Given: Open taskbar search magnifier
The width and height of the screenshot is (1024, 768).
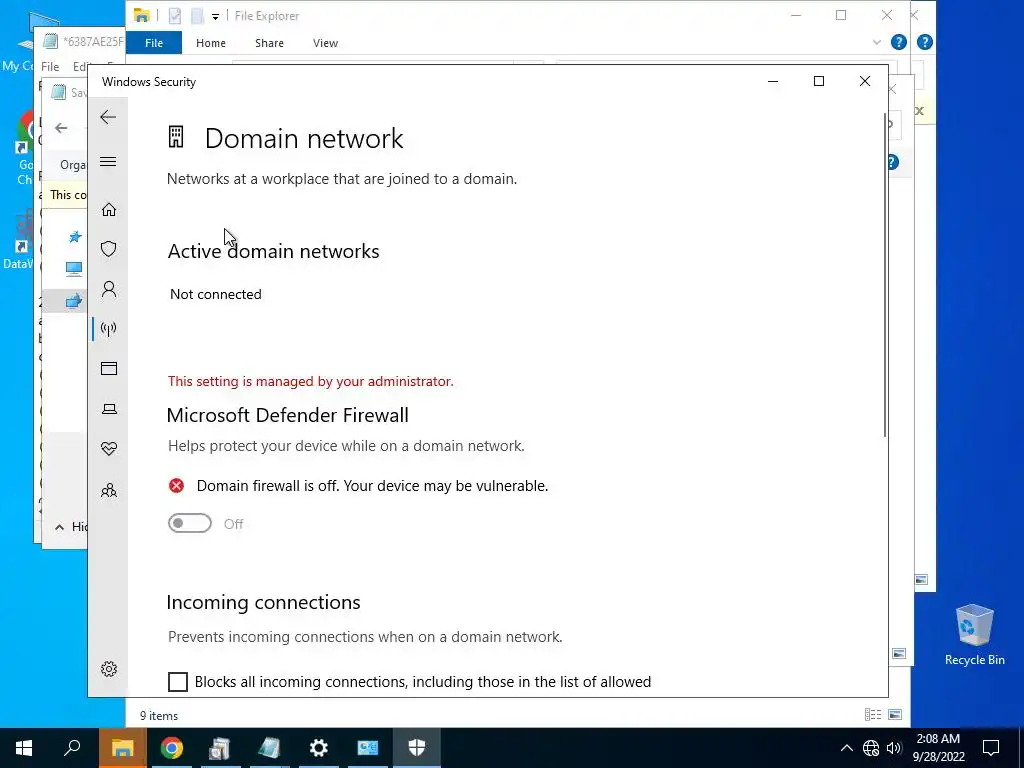Looking at the screenshot, I should click(72, 748).
